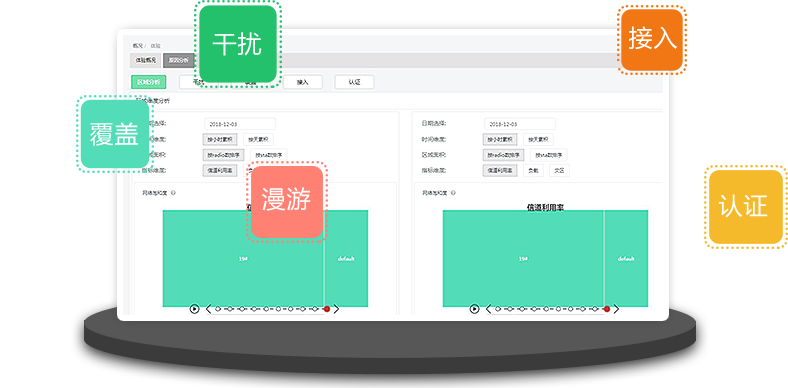Select 按sta数排序 option in the right panel
The height and width of the screenshot is (388, 788).
pyautogui.click(x=549, y=155)
